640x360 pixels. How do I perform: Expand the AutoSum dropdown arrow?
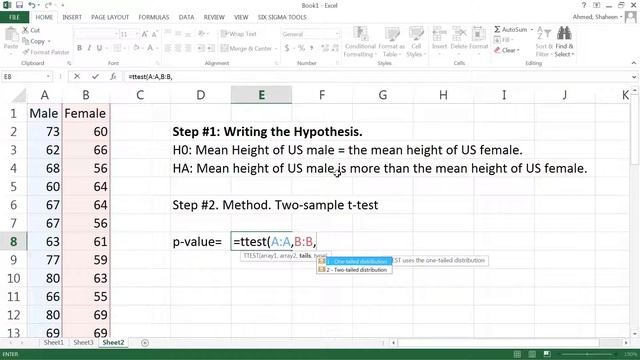click(x=532, y=29)
